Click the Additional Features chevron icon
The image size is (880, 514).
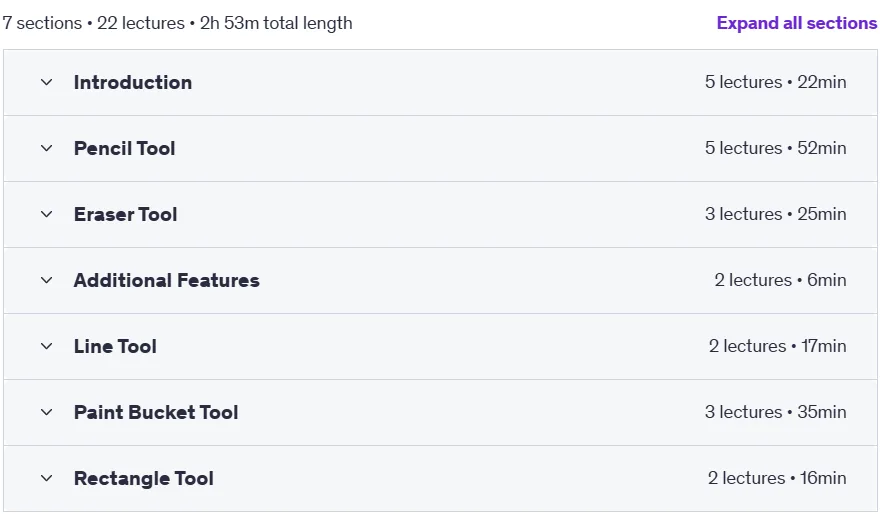coord(47,280)
